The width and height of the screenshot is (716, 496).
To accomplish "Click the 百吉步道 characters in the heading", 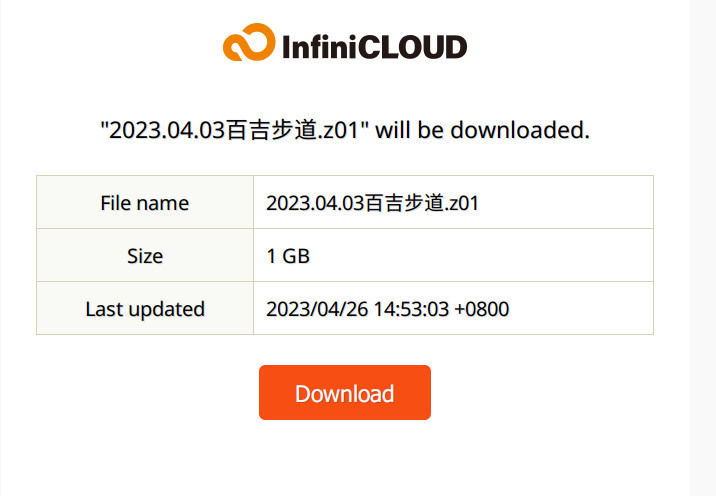I will tap(271, 130).
